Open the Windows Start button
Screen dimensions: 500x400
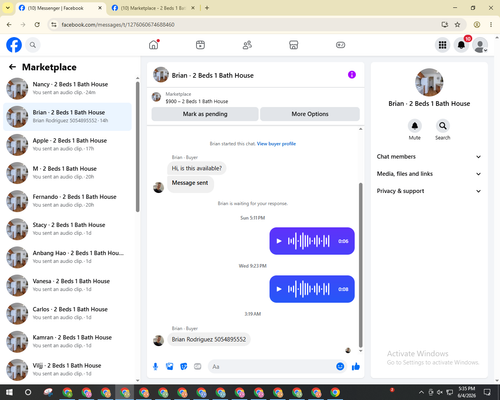tap(9, 392)
